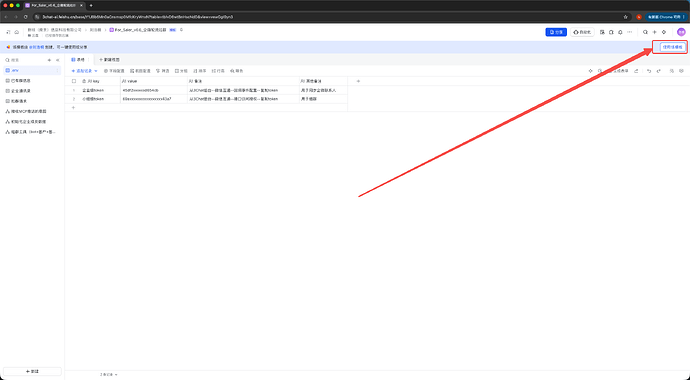Open the record count dropdown at the bottom

(x=108, y=375)
